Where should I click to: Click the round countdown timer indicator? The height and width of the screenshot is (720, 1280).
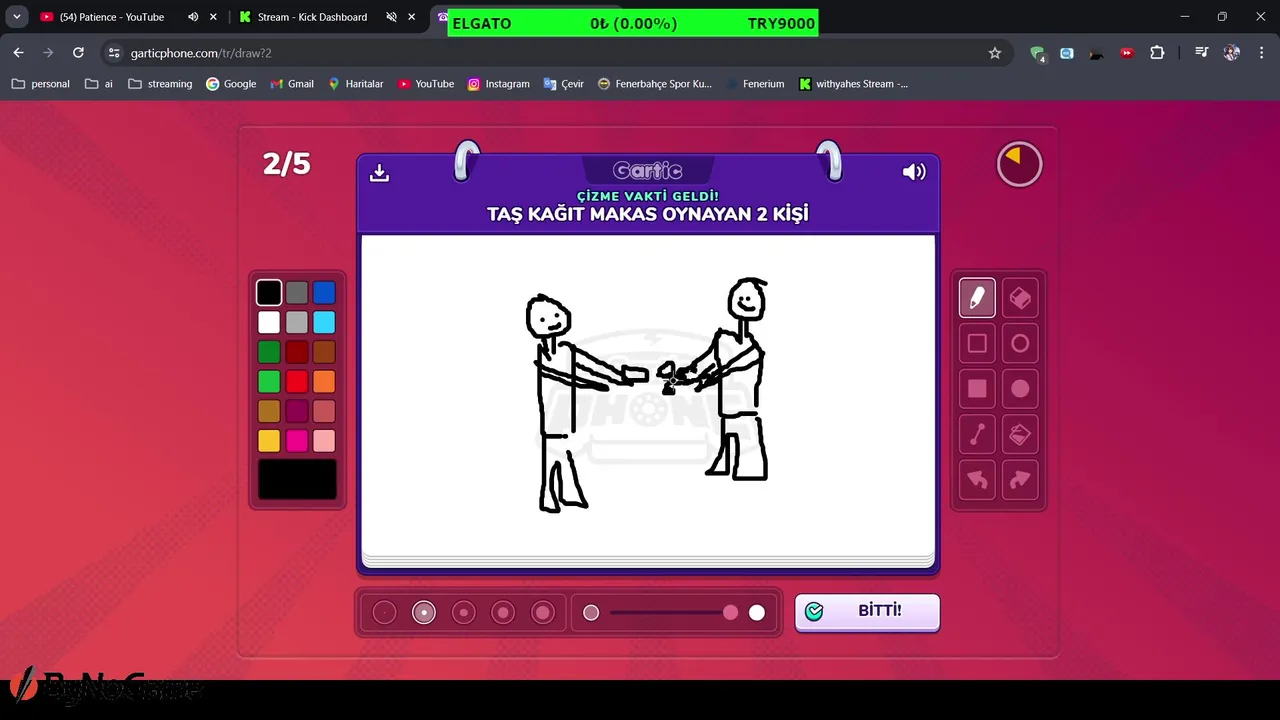pos(1019,165)
